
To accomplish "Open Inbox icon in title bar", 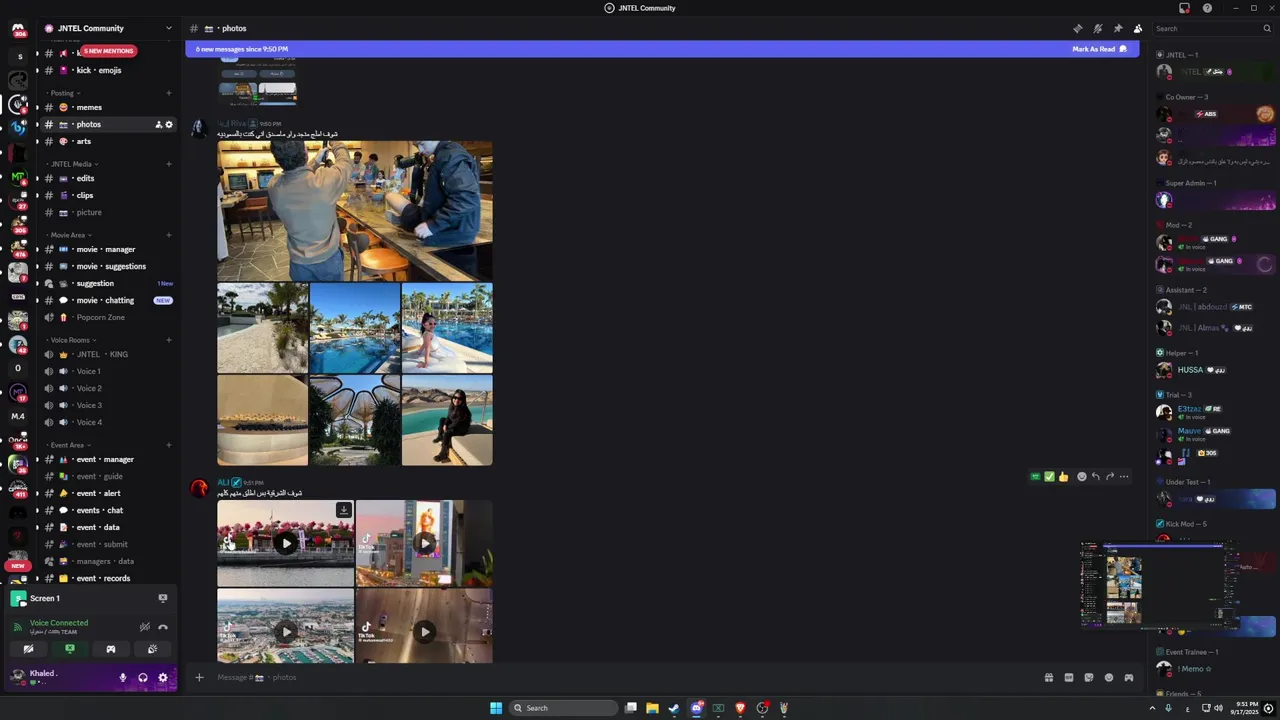I will coord(1184,8).
